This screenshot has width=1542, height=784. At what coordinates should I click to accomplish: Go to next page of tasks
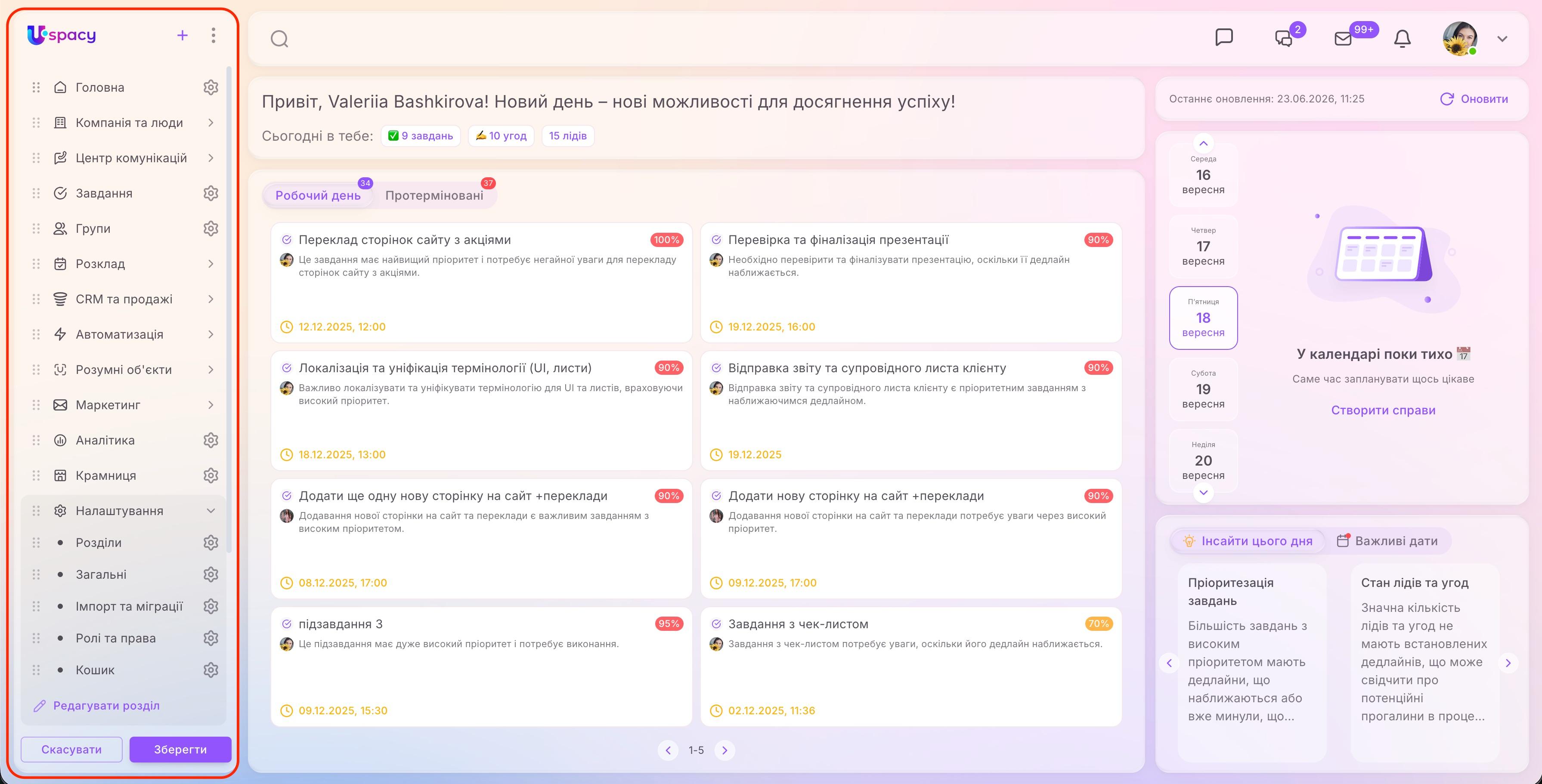coord(725,750)
